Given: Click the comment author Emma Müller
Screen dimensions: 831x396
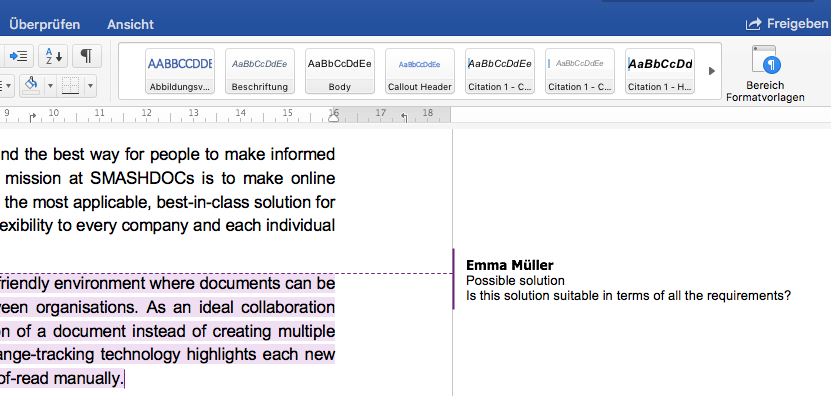Looking at the screenshot, I should [510, 265].
